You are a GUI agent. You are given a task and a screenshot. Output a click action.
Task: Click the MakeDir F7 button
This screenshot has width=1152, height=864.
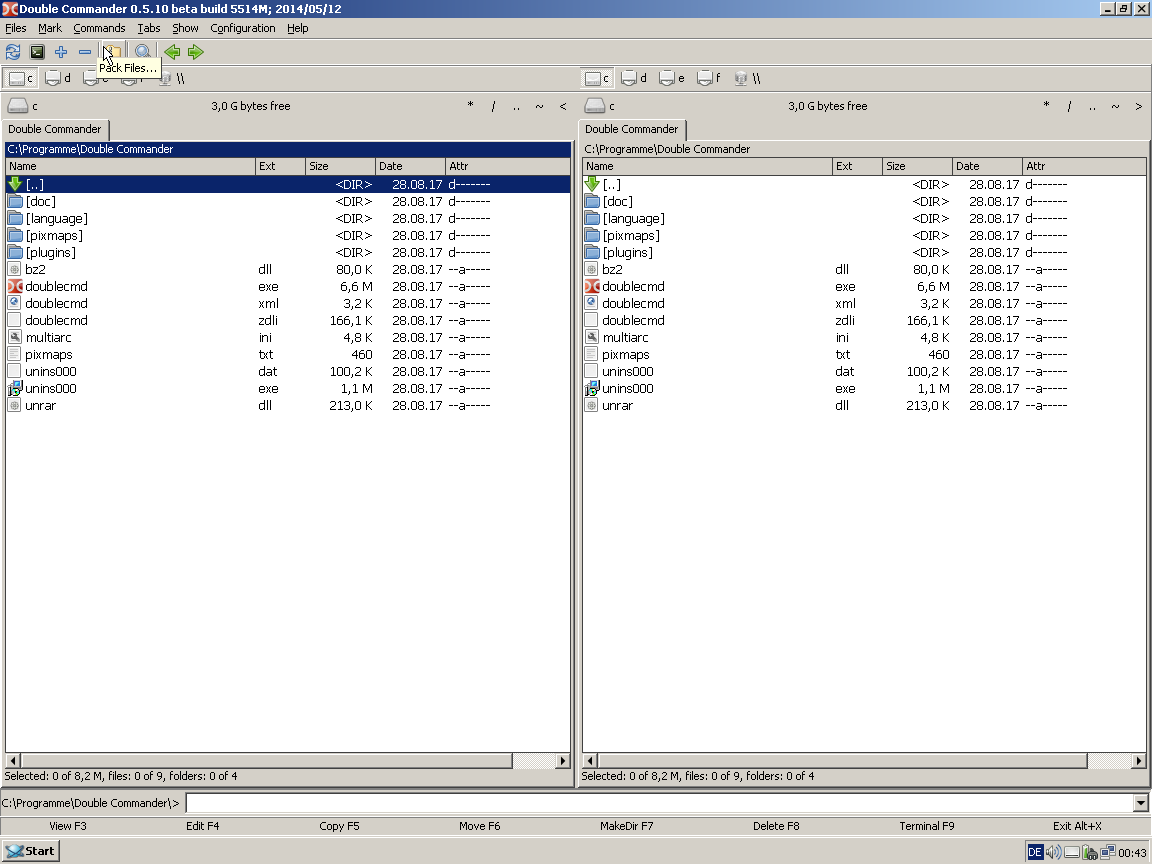[626, 826]
